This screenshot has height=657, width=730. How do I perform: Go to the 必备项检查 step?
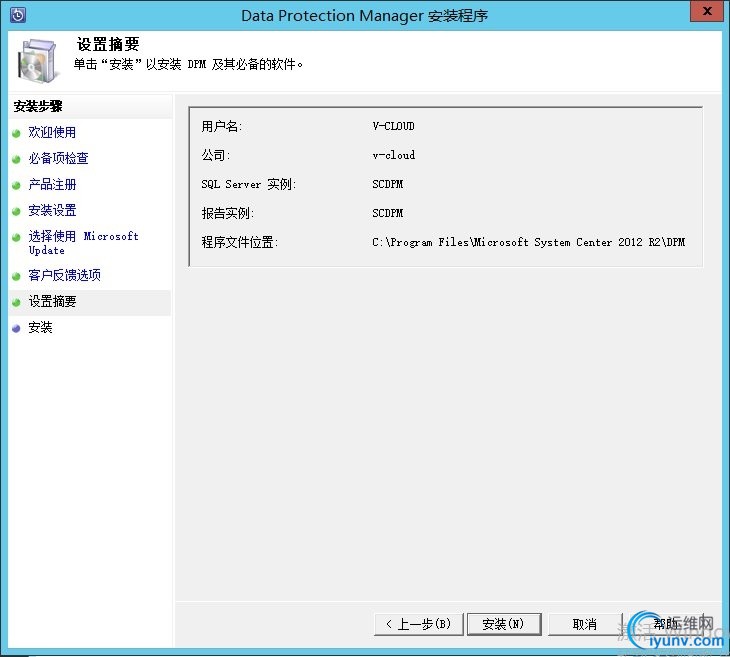pos(58,158)
